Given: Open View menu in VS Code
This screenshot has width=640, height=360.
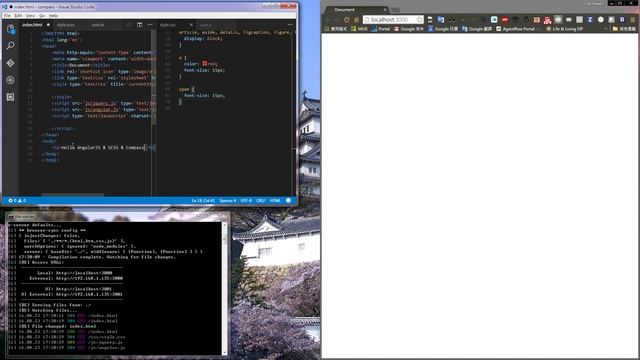Looking at the screenshot, I should tap(31, 16).
